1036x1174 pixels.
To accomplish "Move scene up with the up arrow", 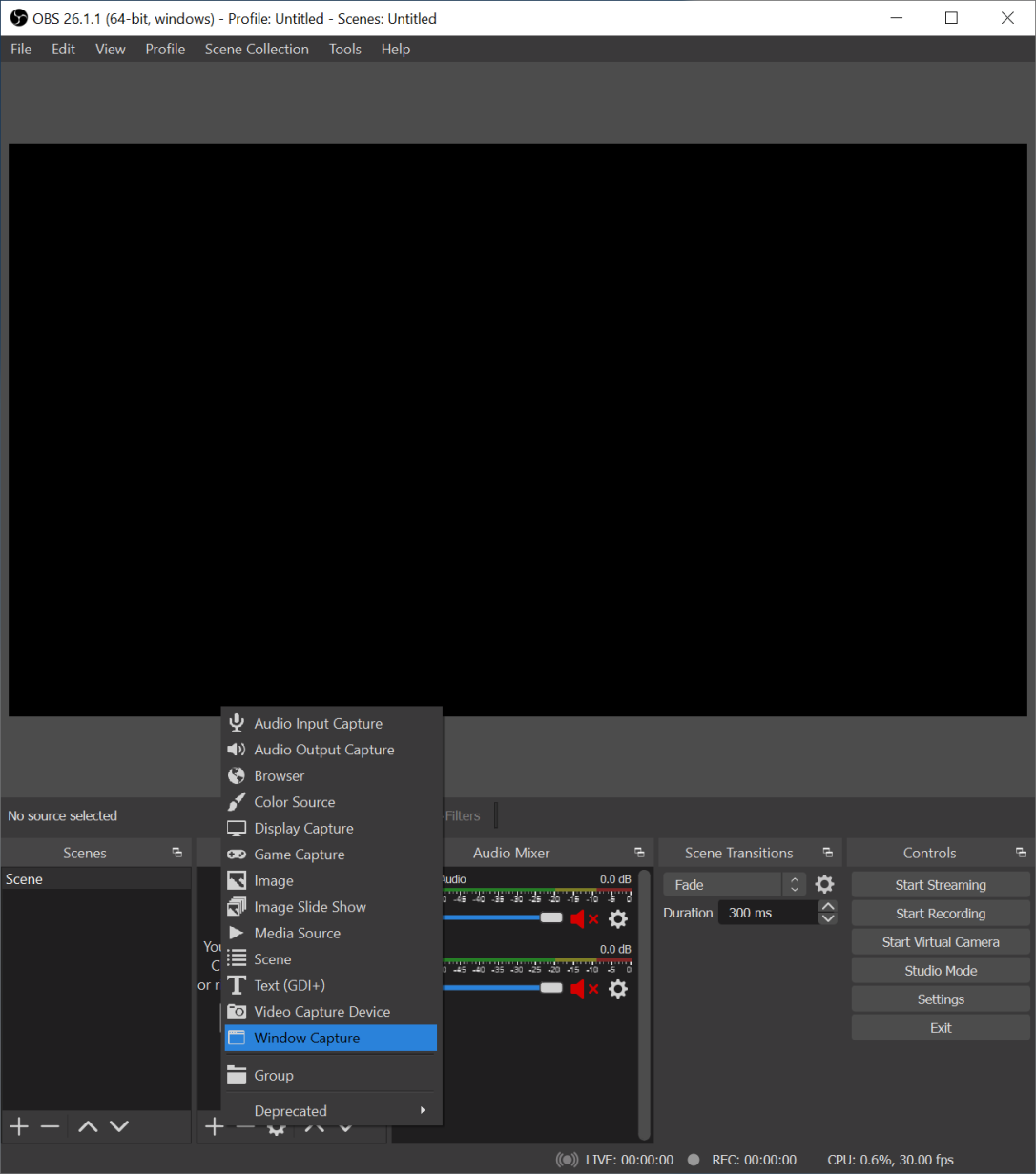I will click(x=88, y=1127).
